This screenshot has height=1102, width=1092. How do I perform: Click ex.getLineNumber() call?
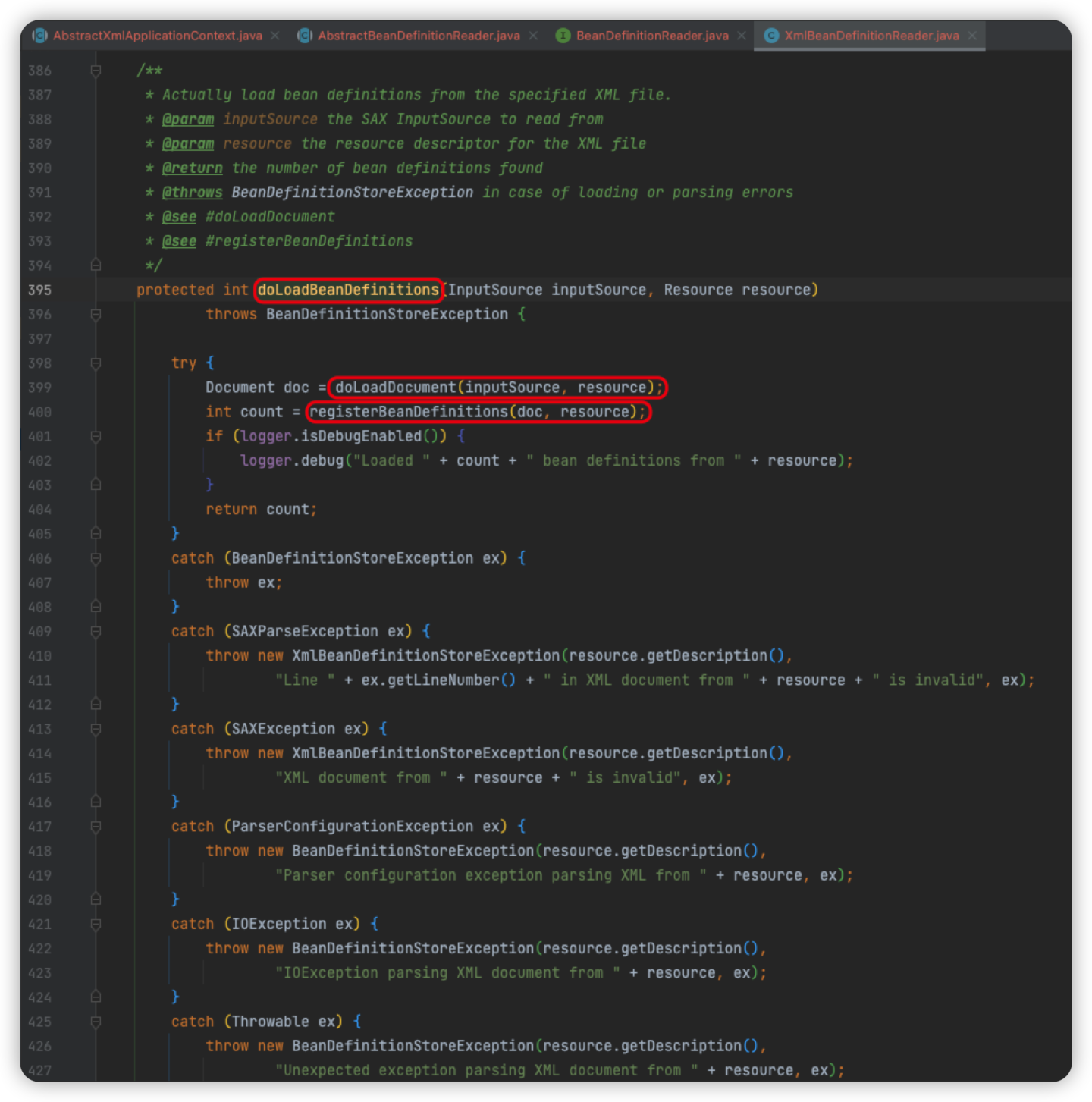click(x=438, y=680)
